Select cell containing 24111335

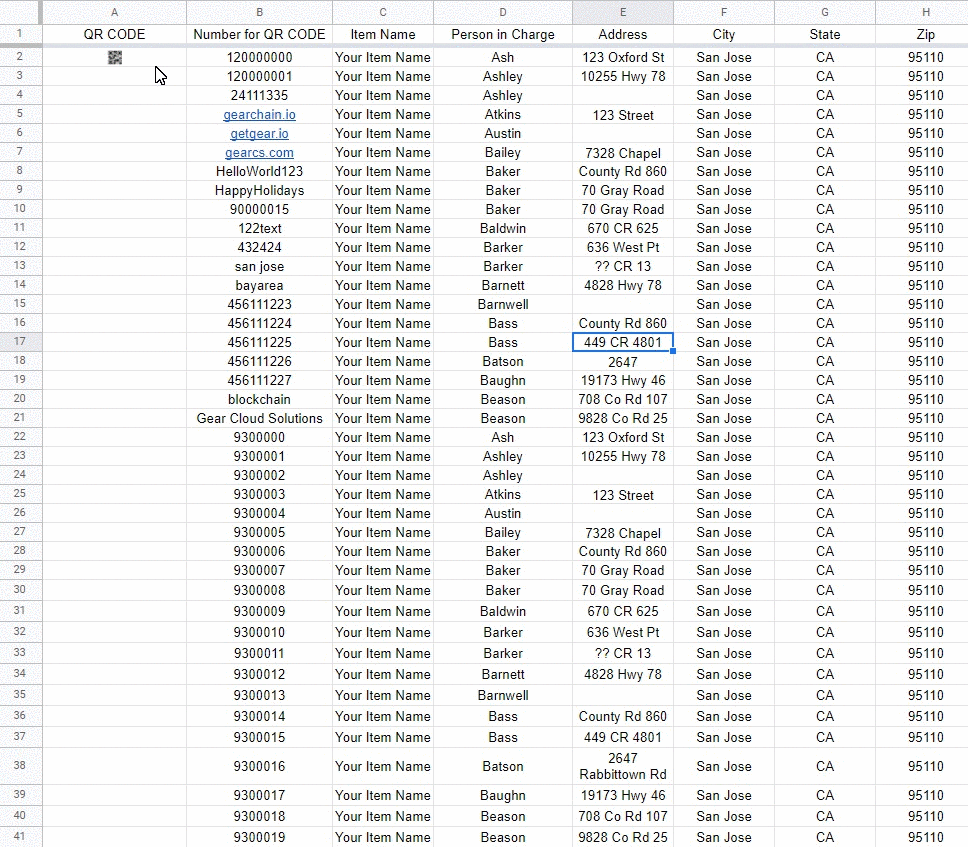(x=259, y=96)
